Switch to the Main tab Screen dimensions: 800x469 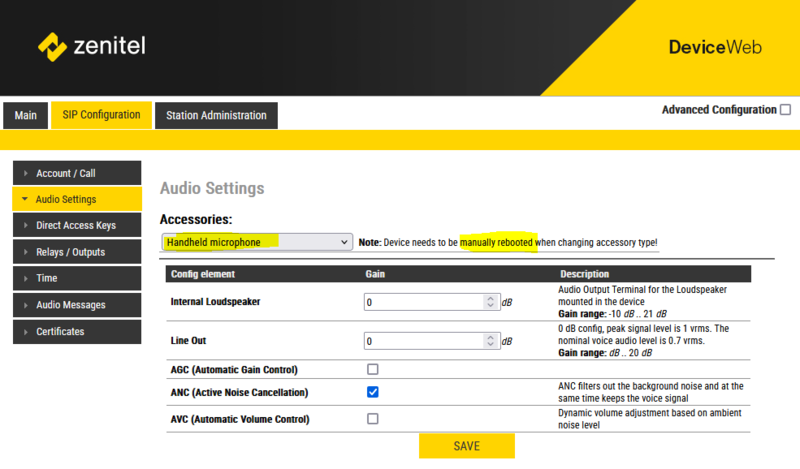click(x=26, y=115)
